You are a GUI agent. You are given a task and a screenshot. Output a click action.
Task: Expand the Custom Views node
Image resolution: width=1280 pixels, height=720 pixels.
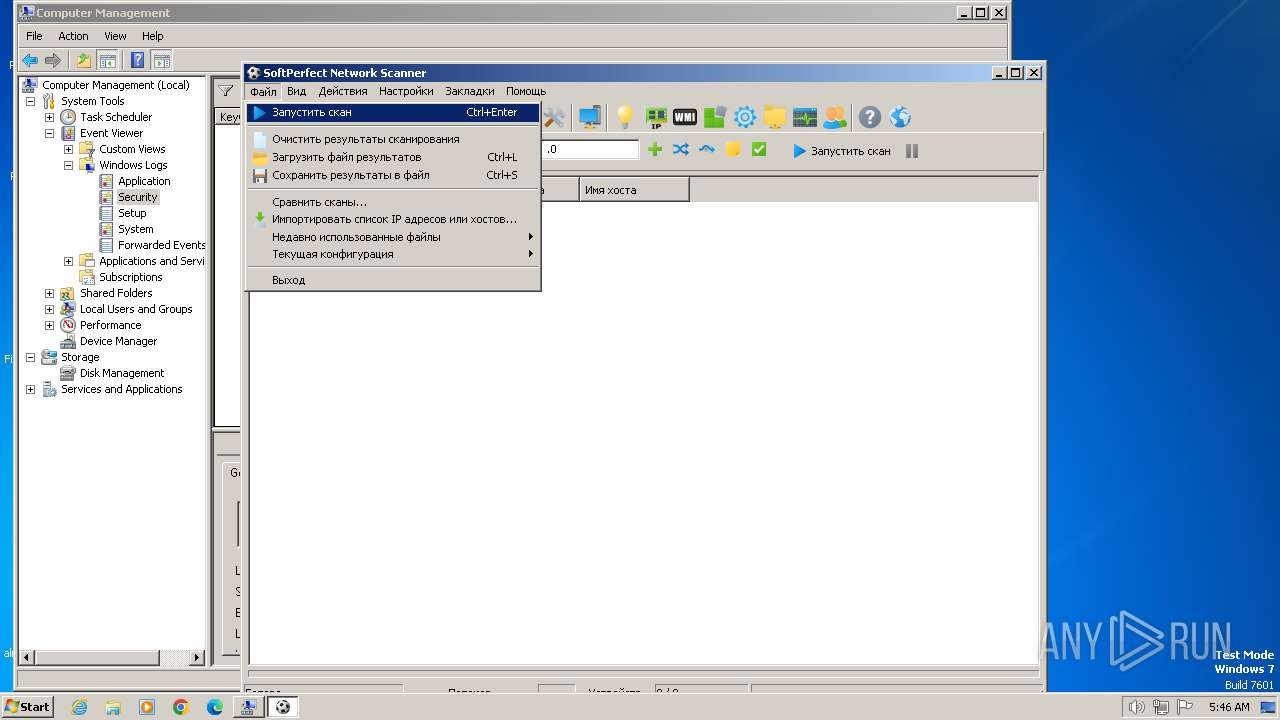[x=68, y=149]
